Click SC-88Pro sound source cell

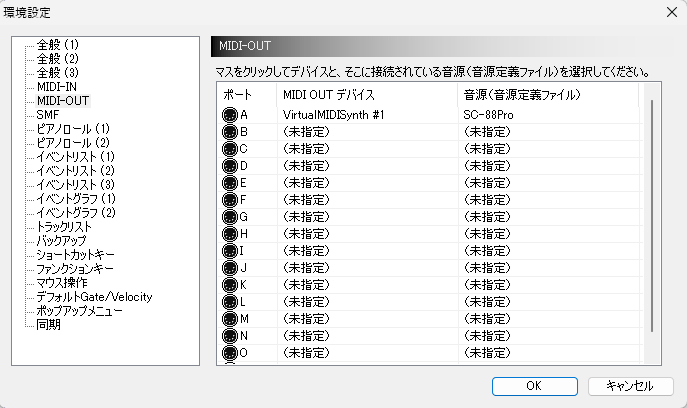tap(549, 115)
